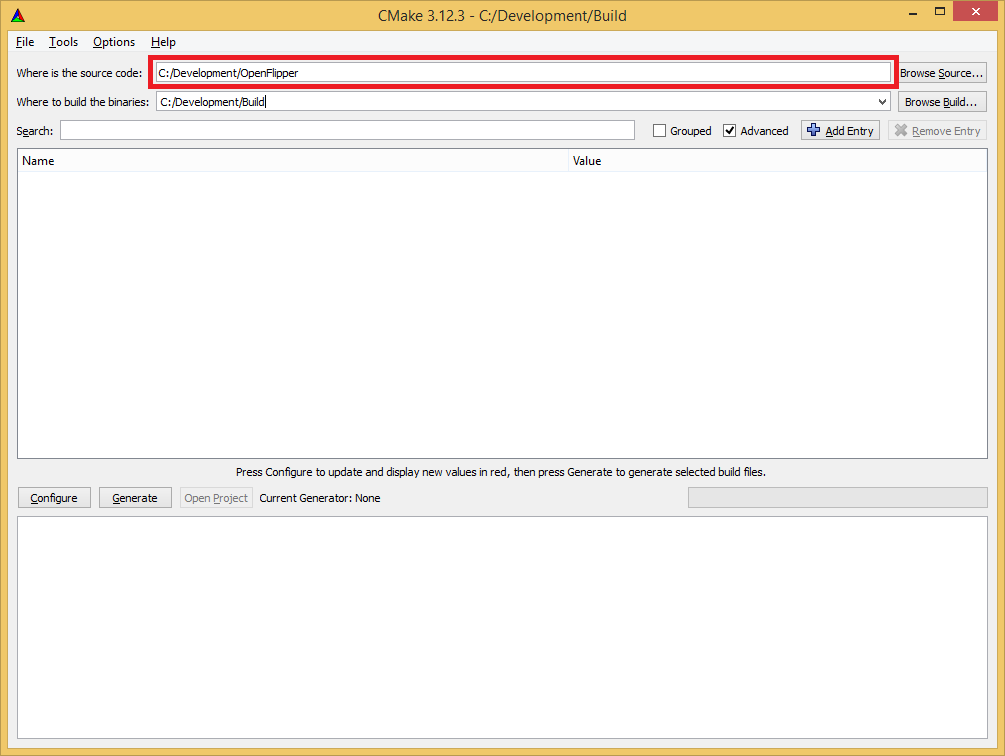Open the Help menu
This screenshot has width=1005, height=756.
click(163, 42)
